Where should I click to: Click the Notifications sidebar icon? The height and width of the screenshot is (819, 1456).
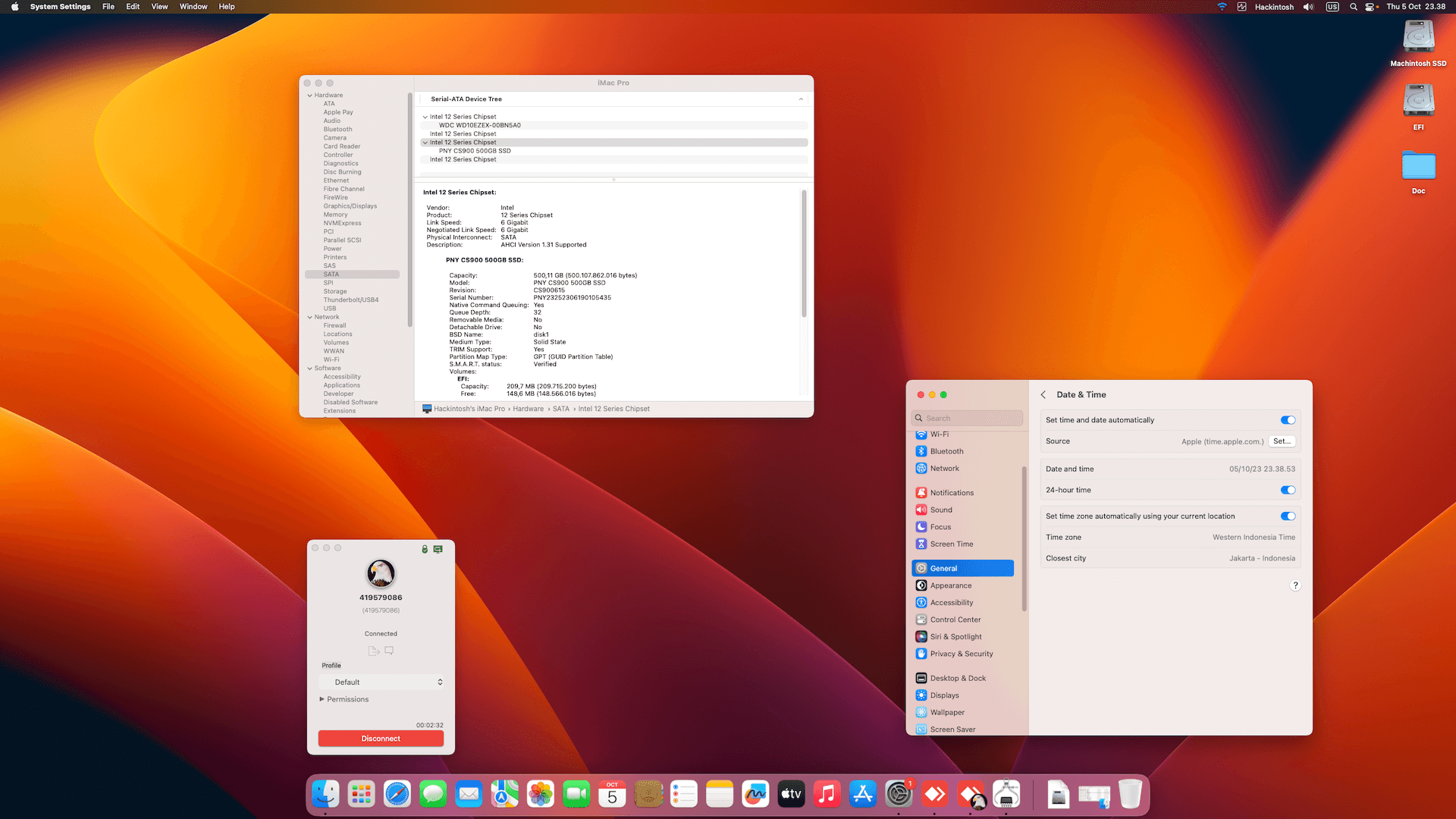921,493
